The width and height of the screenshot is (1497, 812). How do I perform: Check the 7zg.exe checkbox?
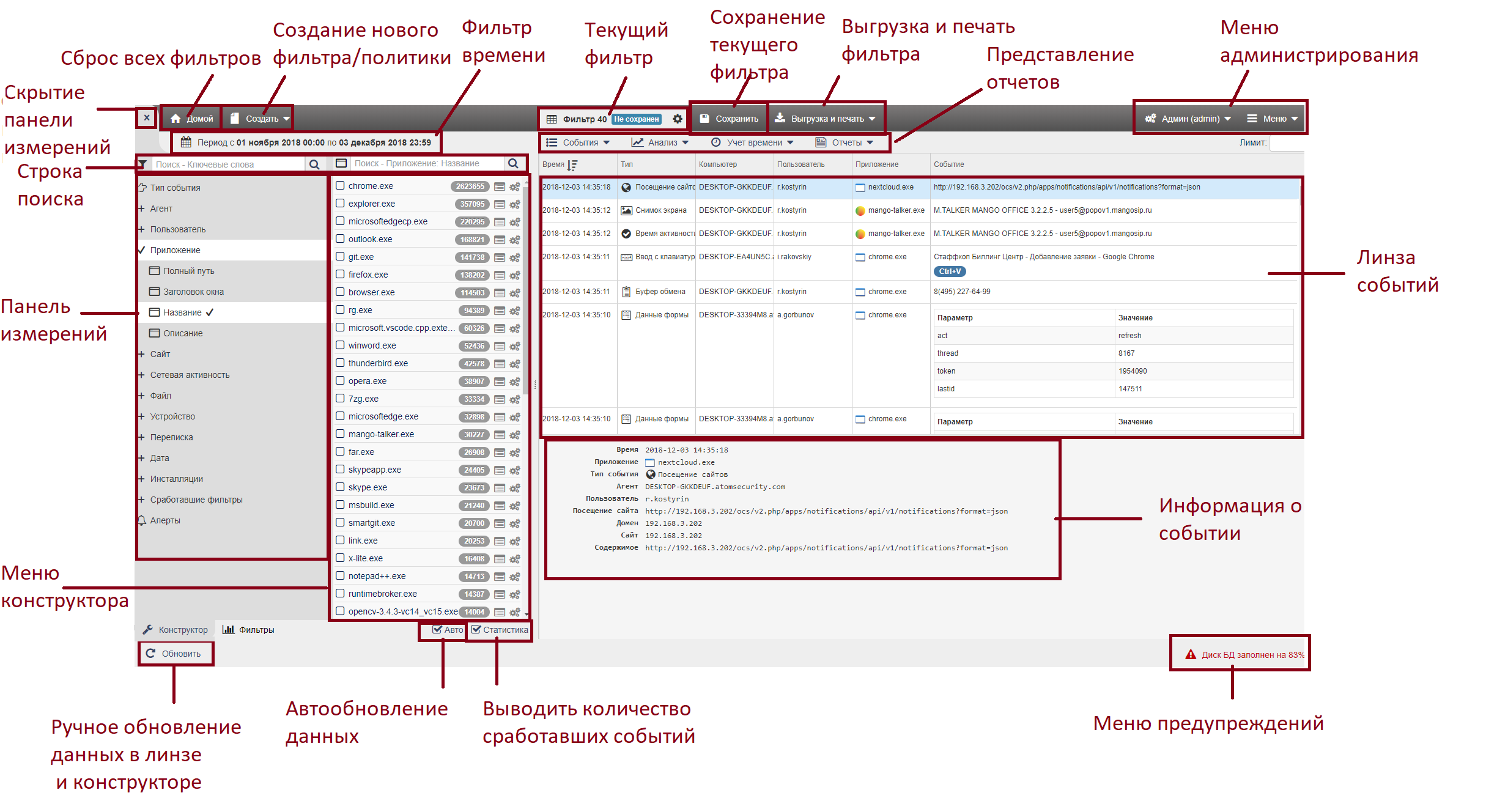click(340, 399)
